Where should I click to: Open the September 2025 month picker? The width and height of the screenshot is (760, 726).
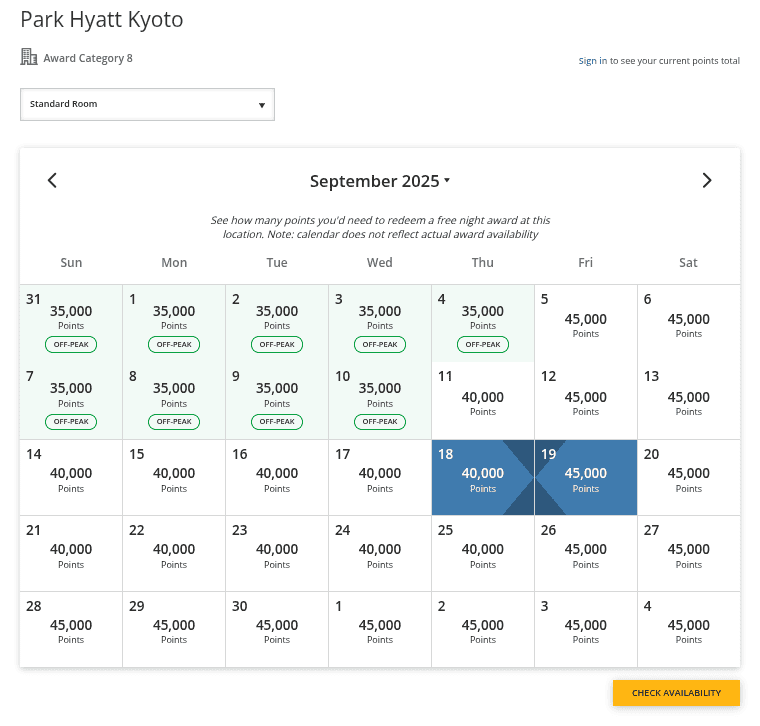point(380,181)
